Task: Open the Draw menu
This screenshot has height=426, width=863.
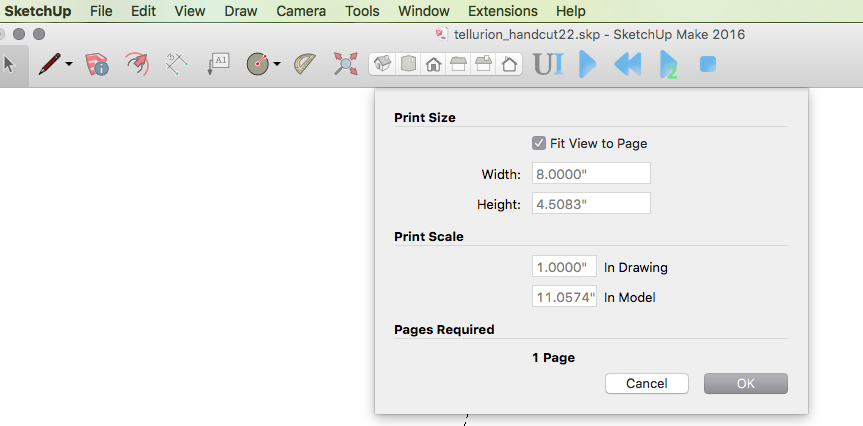Action: (x=242, y=11)
